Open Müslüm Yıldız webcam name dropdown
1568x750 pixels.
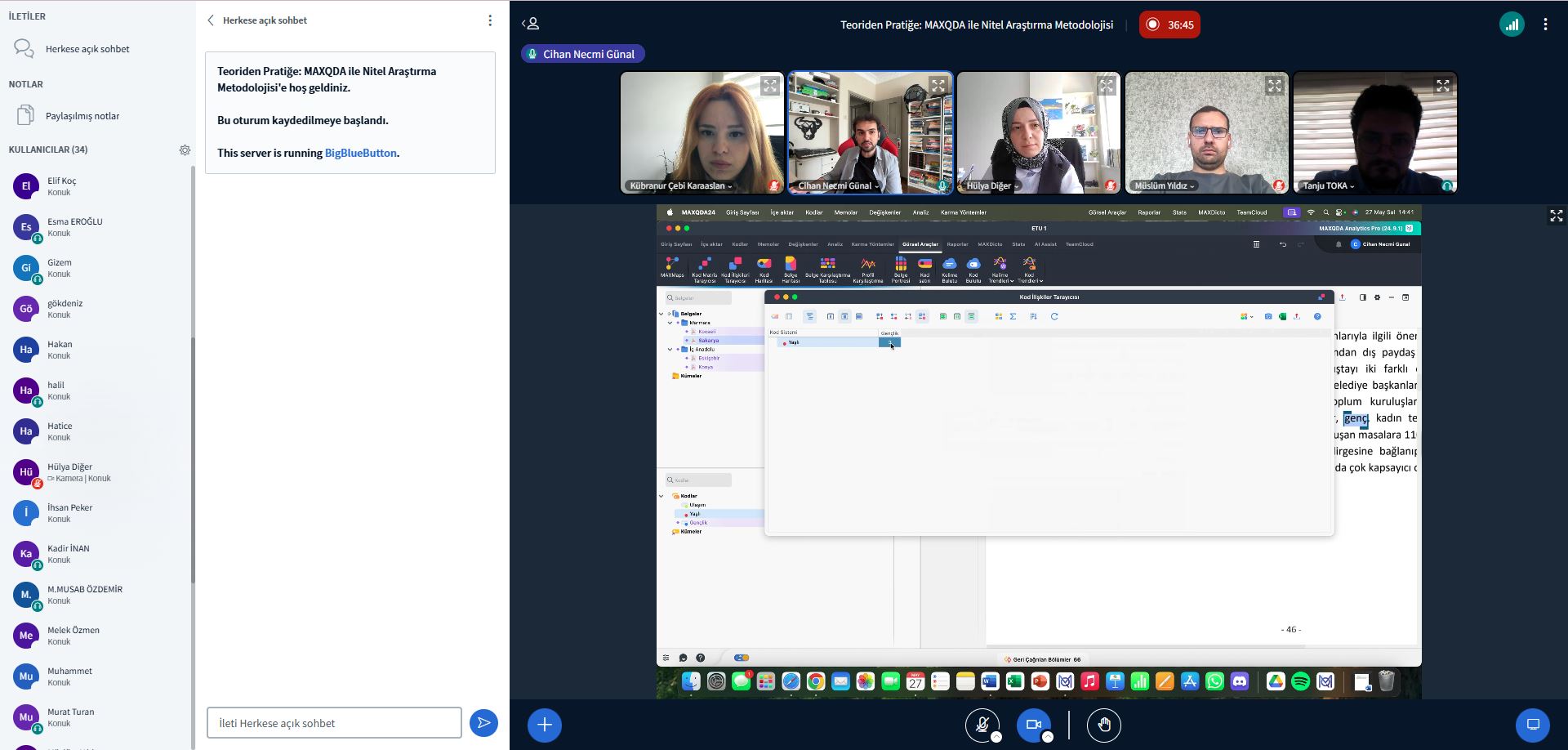[1164, 186]
